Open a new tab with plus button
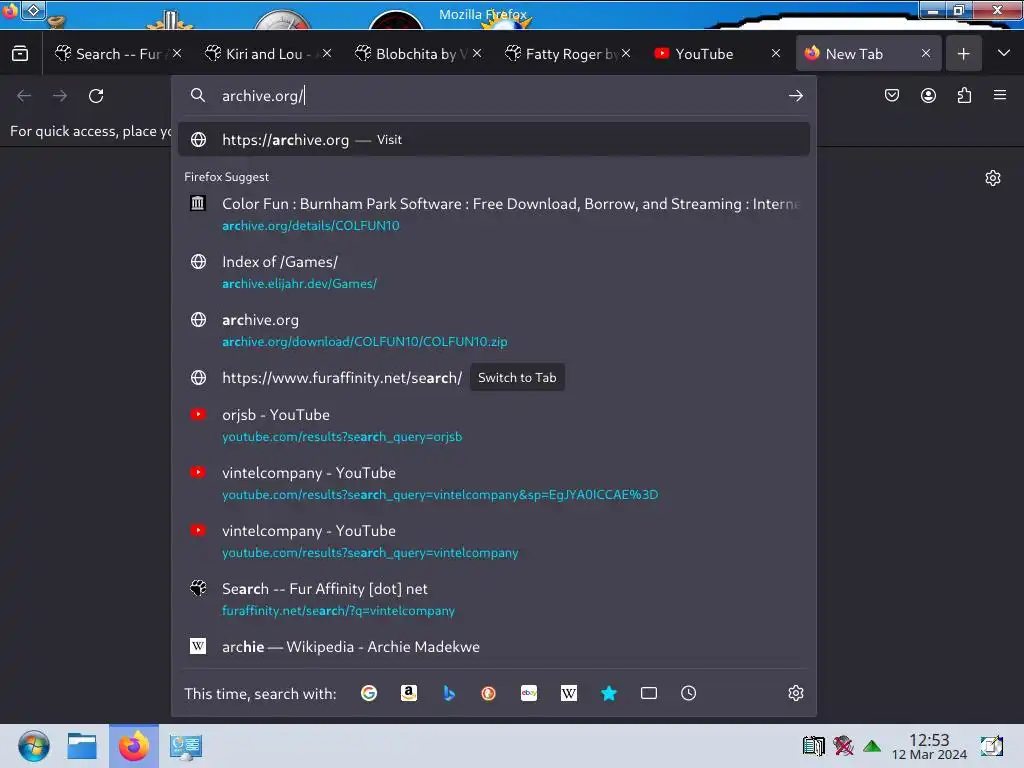Viewport: 1024px width, 768px height. point(963,54)
